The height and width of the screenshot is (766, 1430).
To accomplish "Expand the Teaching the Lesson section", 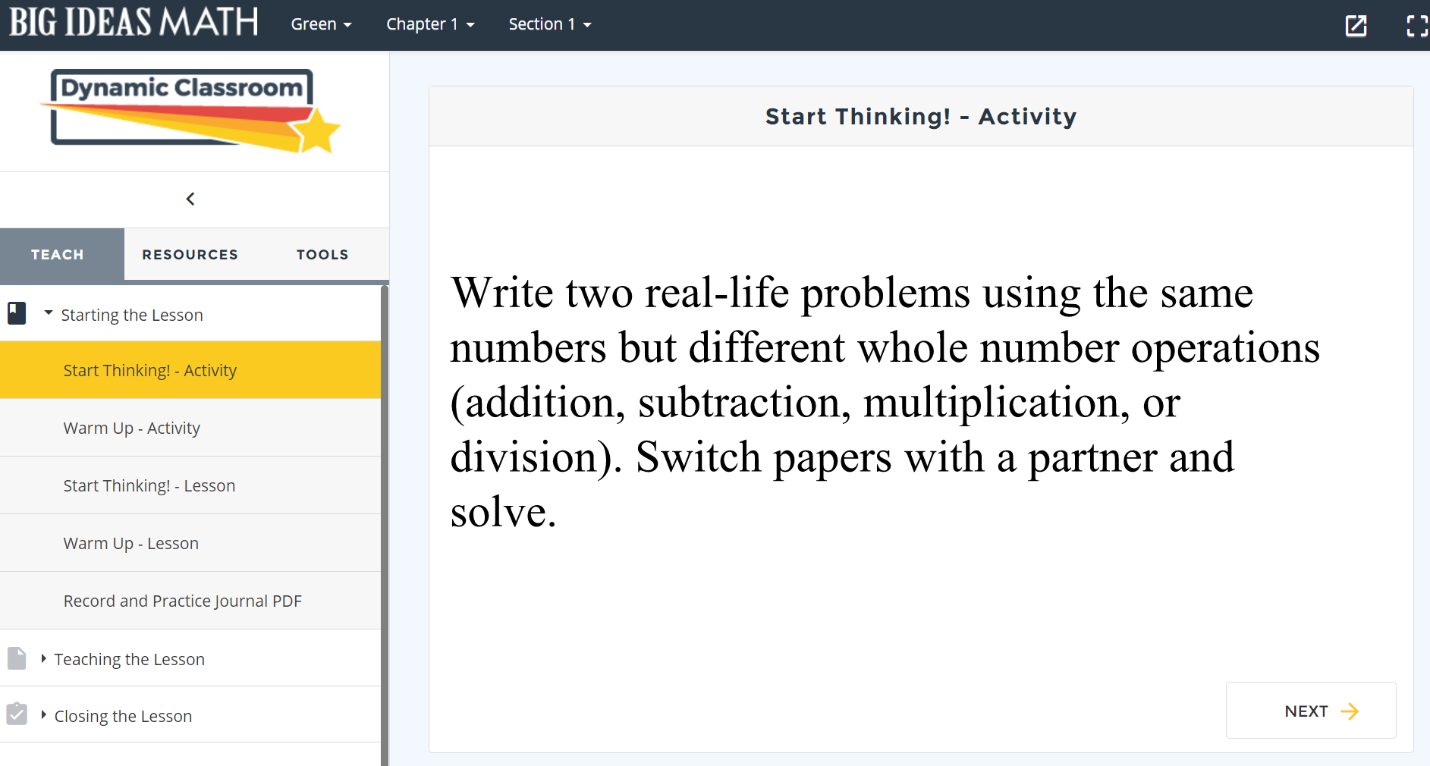I will pyautogui.click(x=128, y=659).
